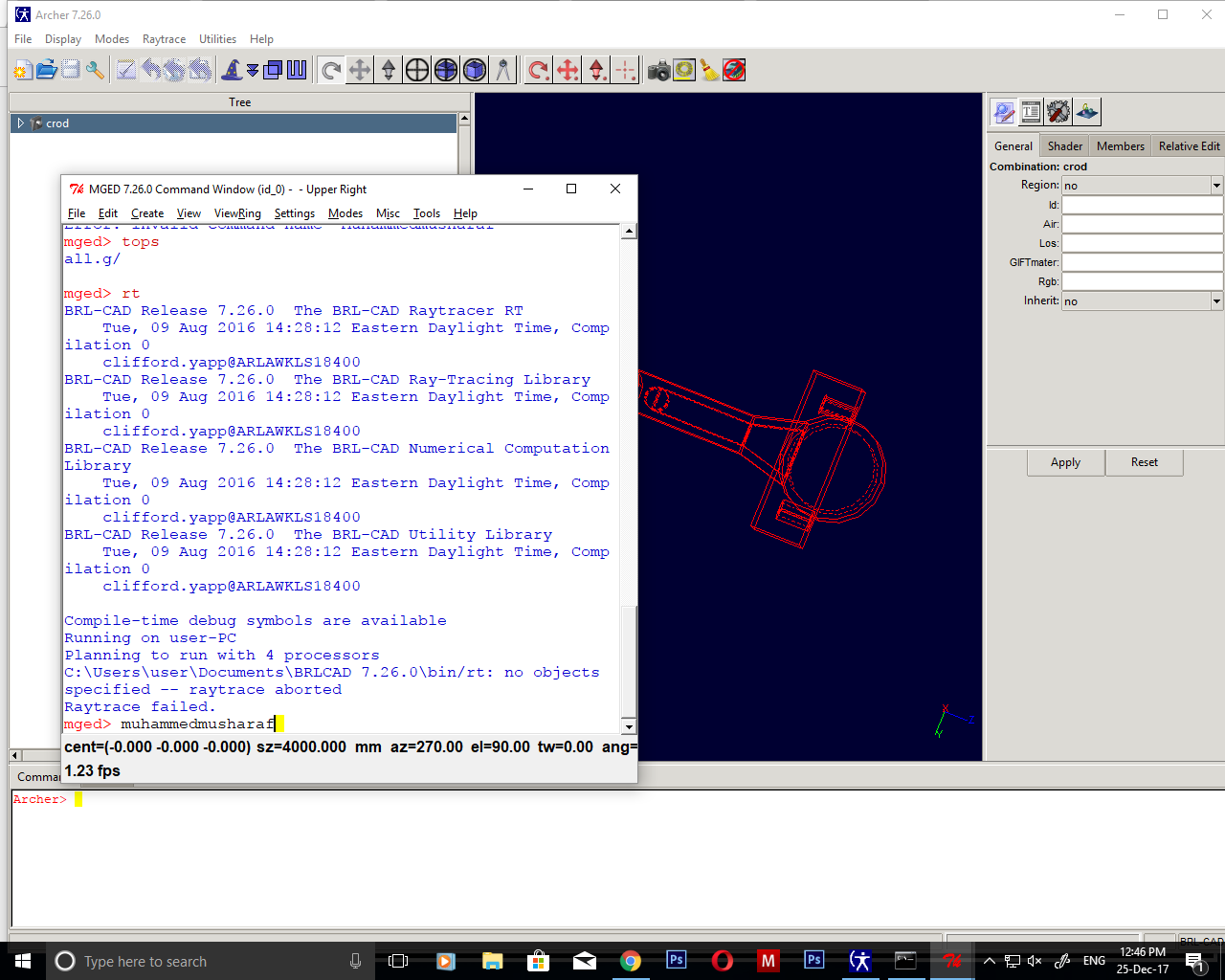
Task: Select the General tab
Action: point(1013,146)
